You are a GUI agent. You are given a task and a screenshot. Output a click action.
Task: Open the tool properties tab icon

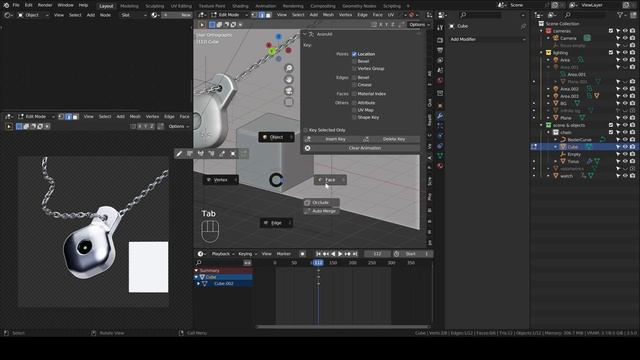[x=440, y=27]
